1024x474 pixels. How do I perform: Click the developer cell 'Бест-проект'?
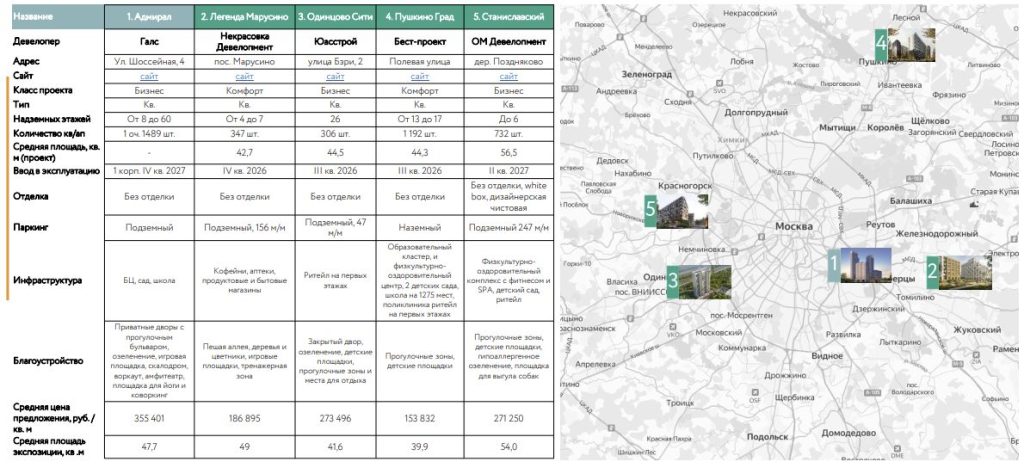click(x=419, y=42)
